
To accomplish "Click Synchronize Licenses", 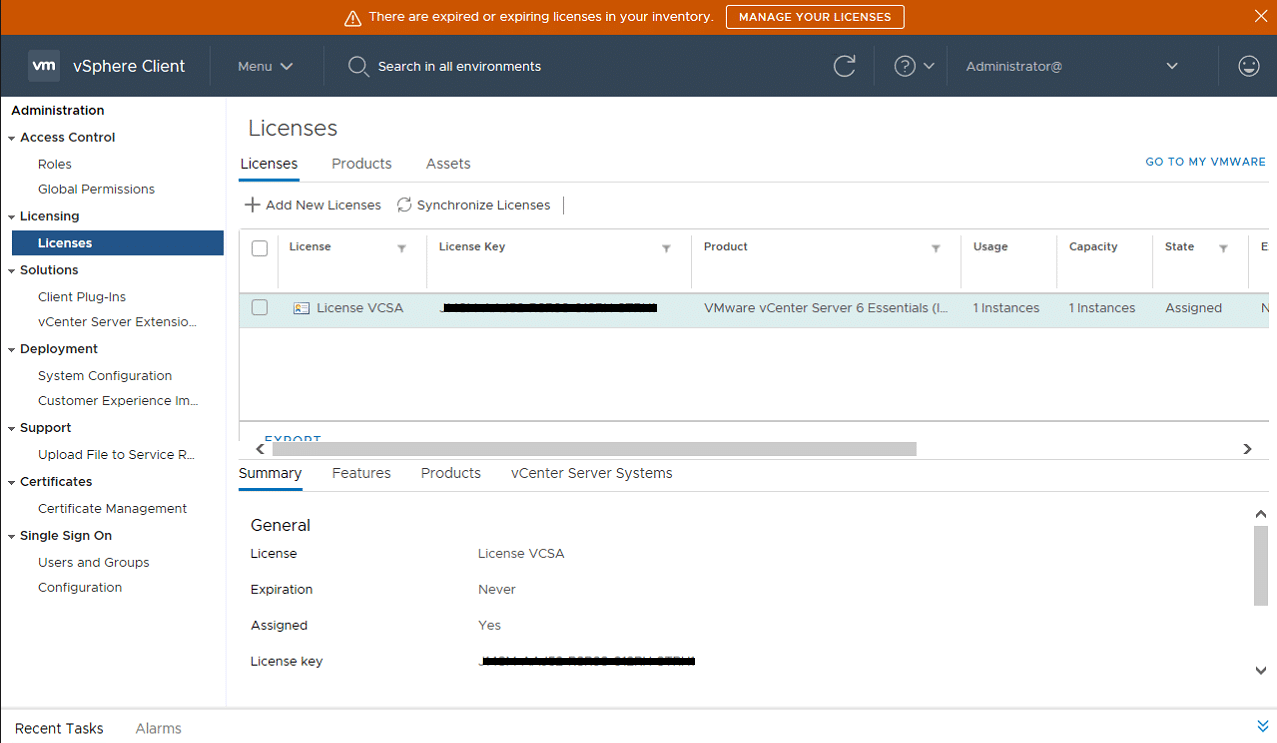I will point(473,205).
